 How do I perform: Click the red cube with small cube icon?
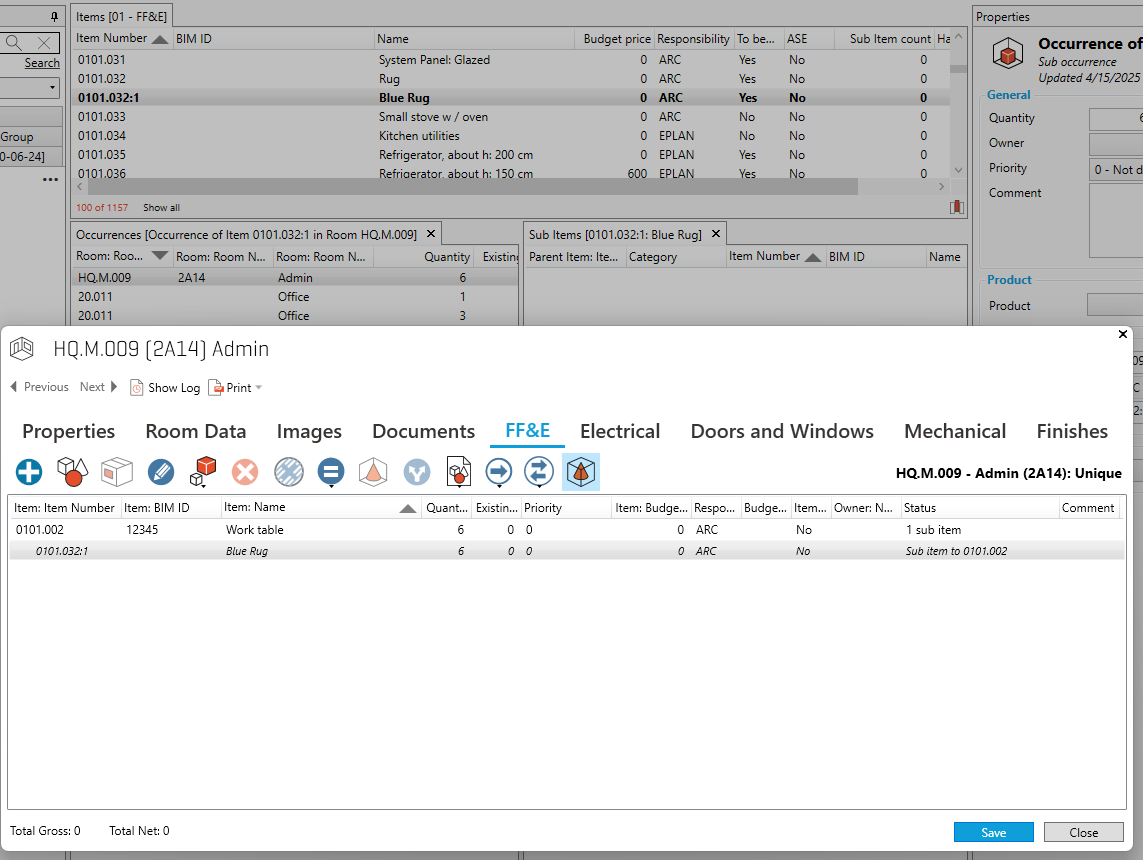(204, 471)
